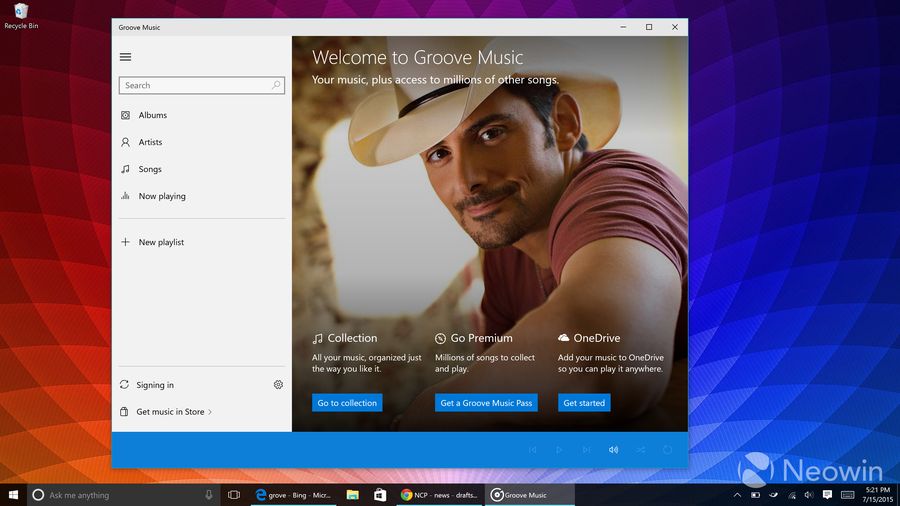Click the Go Premium heading text

(x=482, y=338)
